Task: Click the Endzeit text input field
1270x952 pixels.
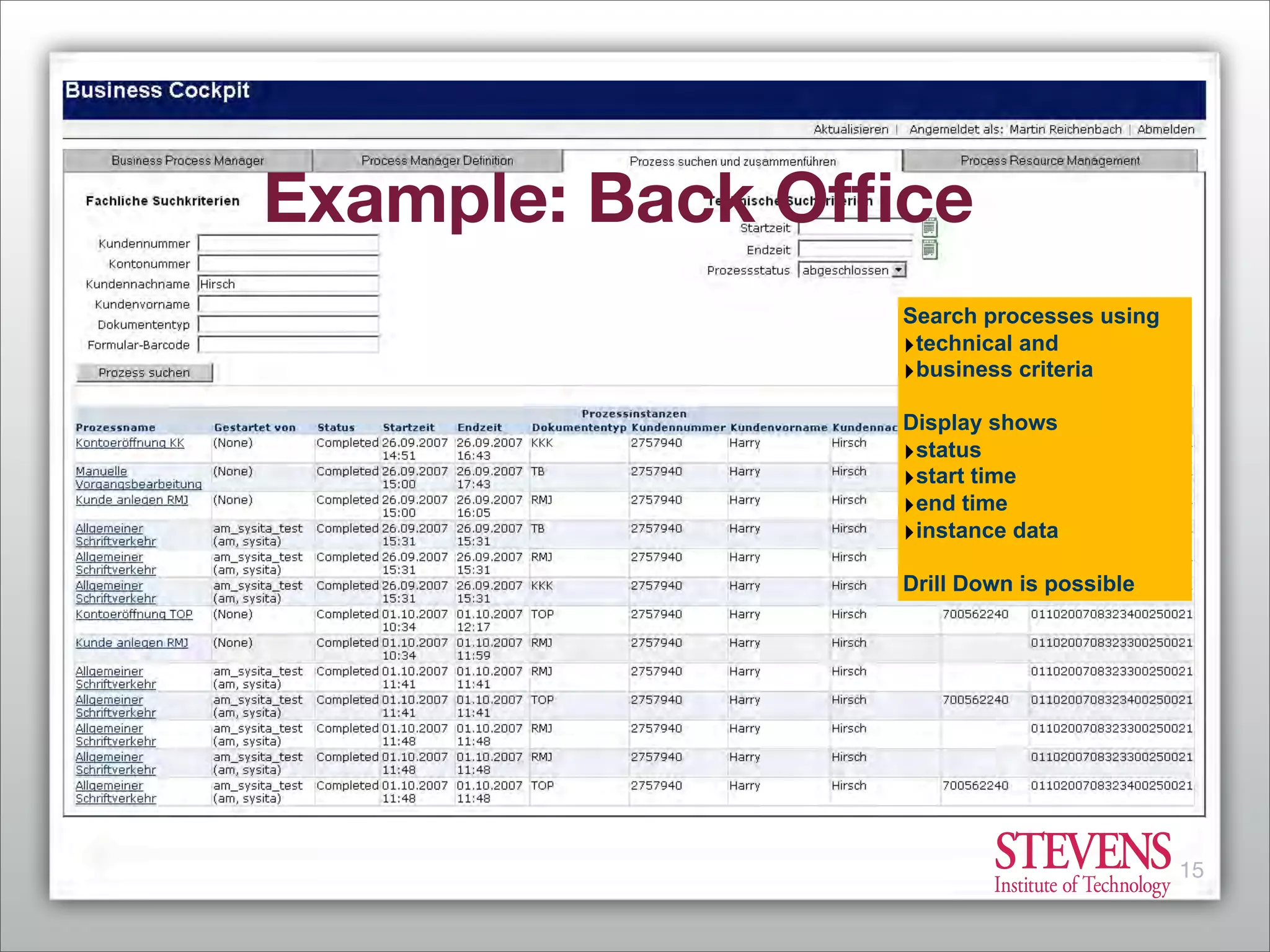Action: click(855, 250)
